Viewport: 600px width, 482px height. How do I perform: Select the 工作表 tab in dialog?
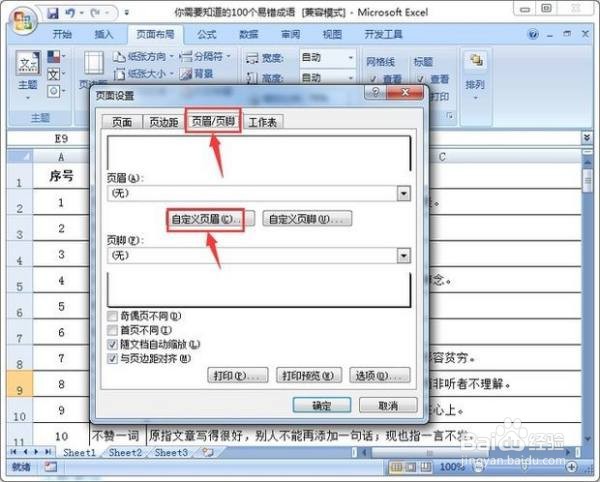point(263,122)
